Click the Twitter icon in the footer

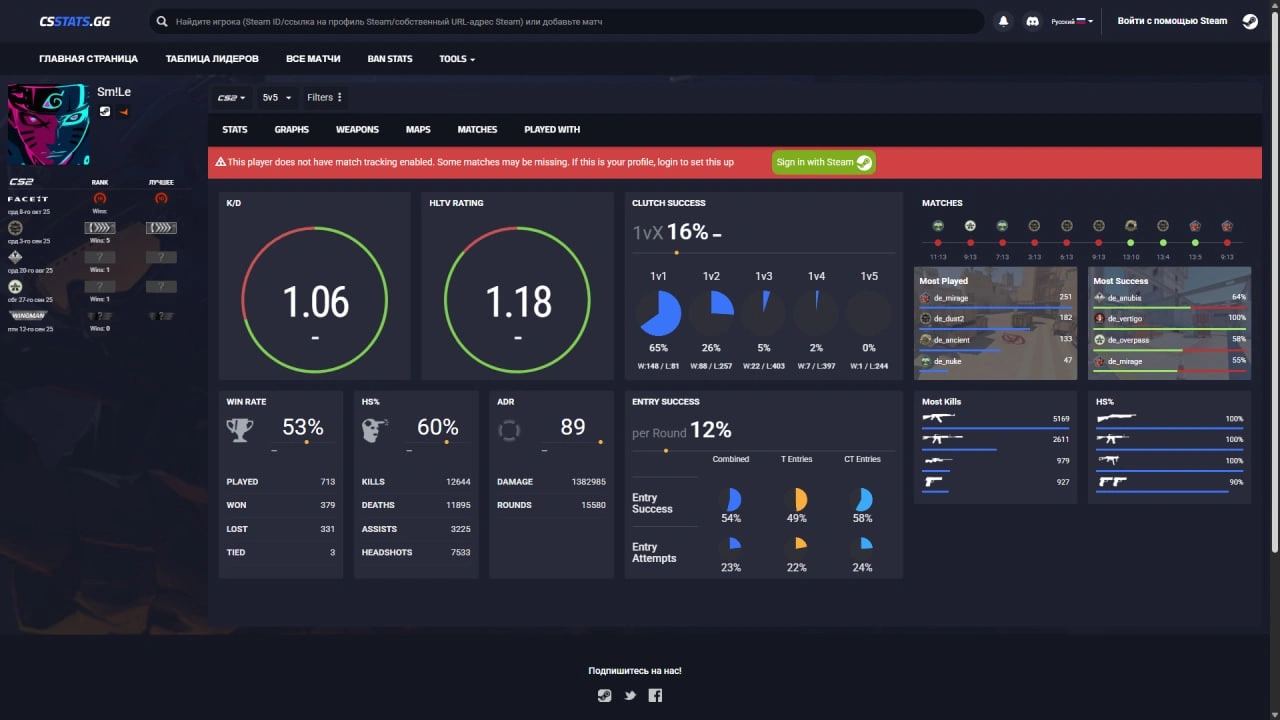coord(630,695)
